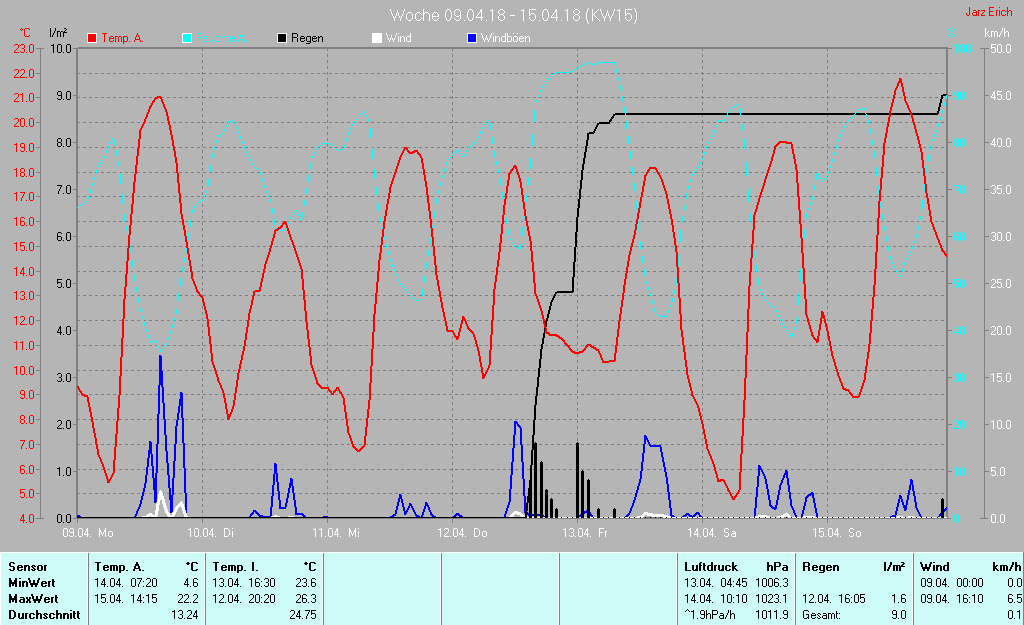Click the '6.5' wind maximum value
Screen dimensions: 1024x625
click(1014, 598)
